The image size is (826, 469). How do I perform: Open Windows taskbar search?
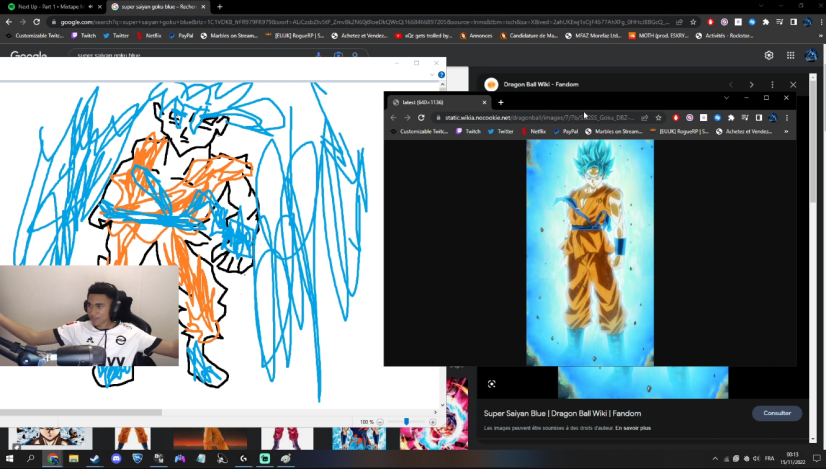click(x=31, y=458)
